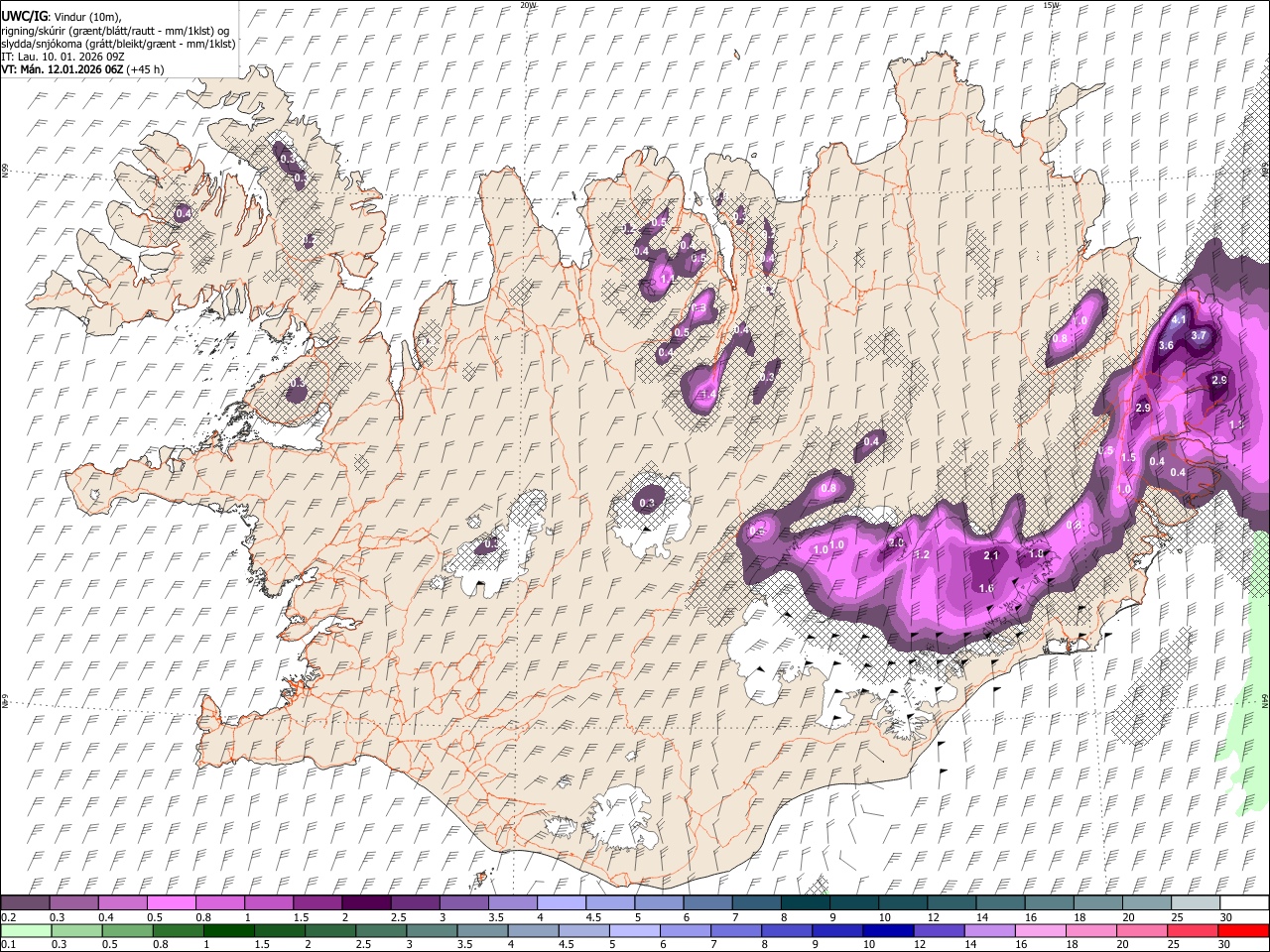Pick the lower violet swatch starting at 14

991,930
